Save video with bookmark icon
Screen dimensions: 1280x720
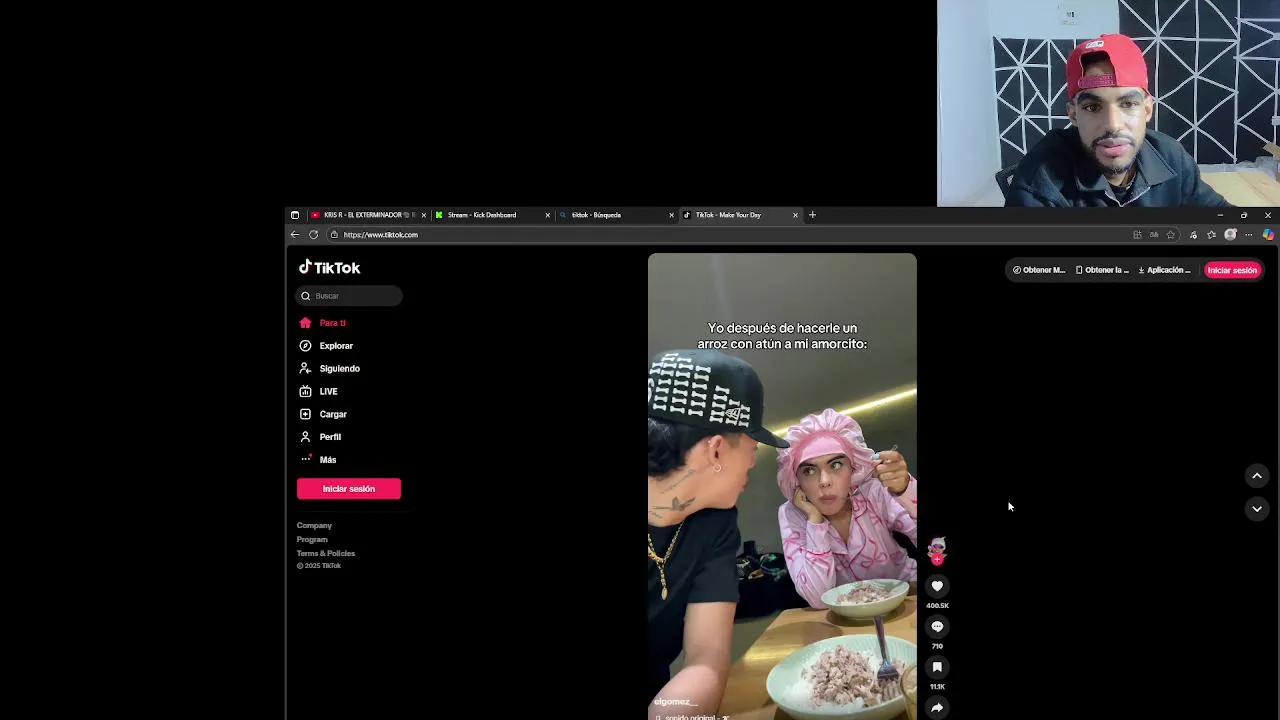(x=937, y=667)
